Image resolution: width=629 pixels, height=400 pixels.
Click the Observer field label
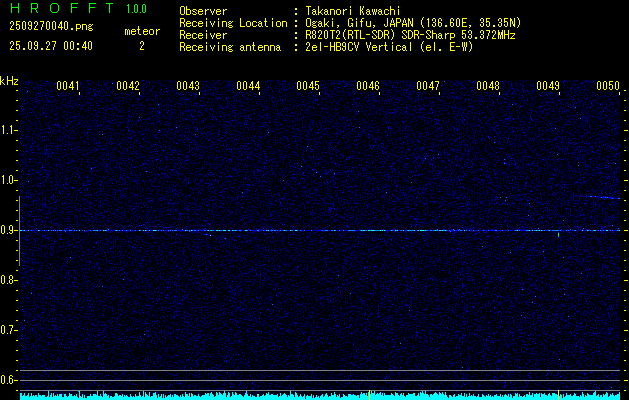[x=203, y=11]
